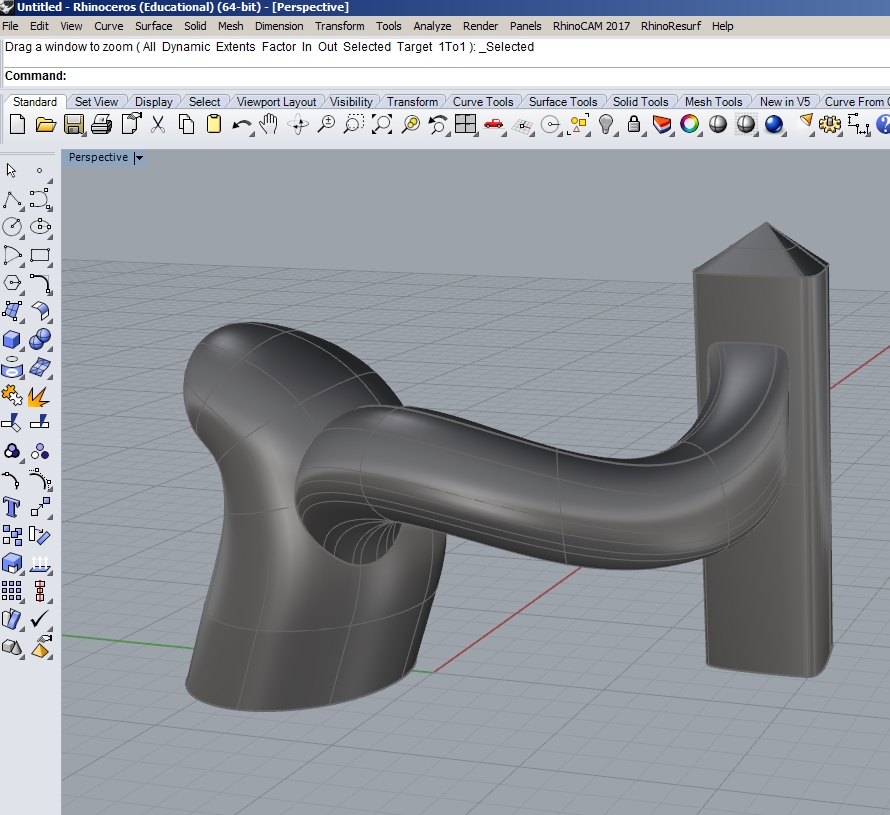890x815 pixels.
Task: Save the model with the floppy disk icon
Action: 74,124
